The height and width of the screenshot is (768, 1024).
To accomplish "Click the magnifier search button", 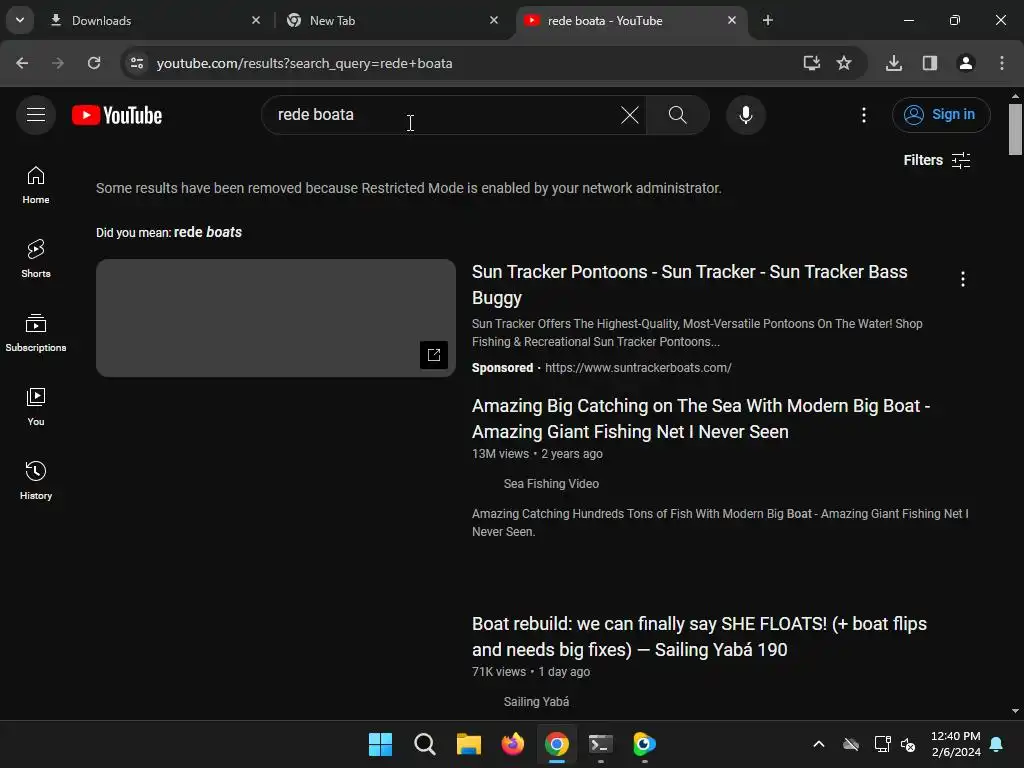I will tap(677, 115).
